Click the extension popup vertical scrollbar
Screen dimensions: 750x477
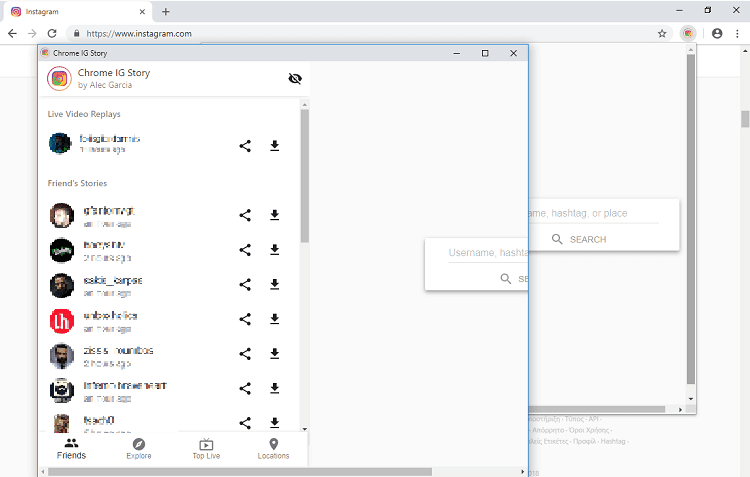tap(691, 219)
